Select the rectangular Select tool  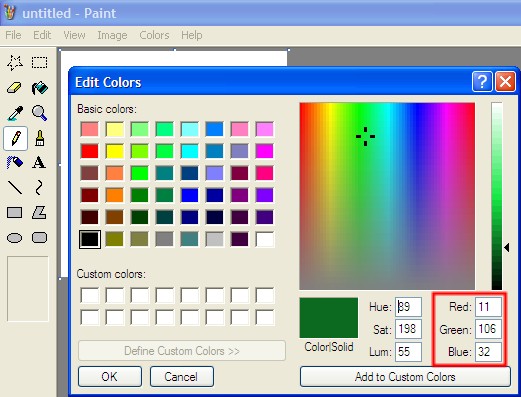pyautogui.click(x=39, y=63)
